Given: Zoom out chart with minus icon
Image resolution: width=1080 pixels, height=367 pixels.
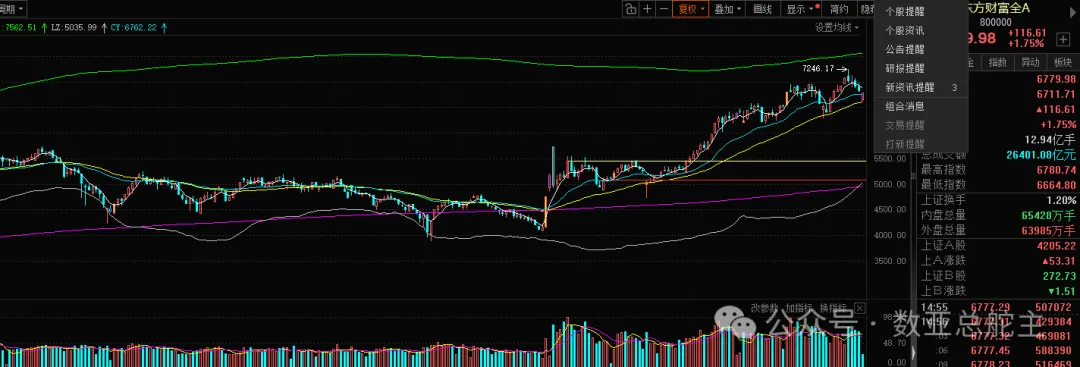Looking at the screenshot, I should click(x=663, y=9).
